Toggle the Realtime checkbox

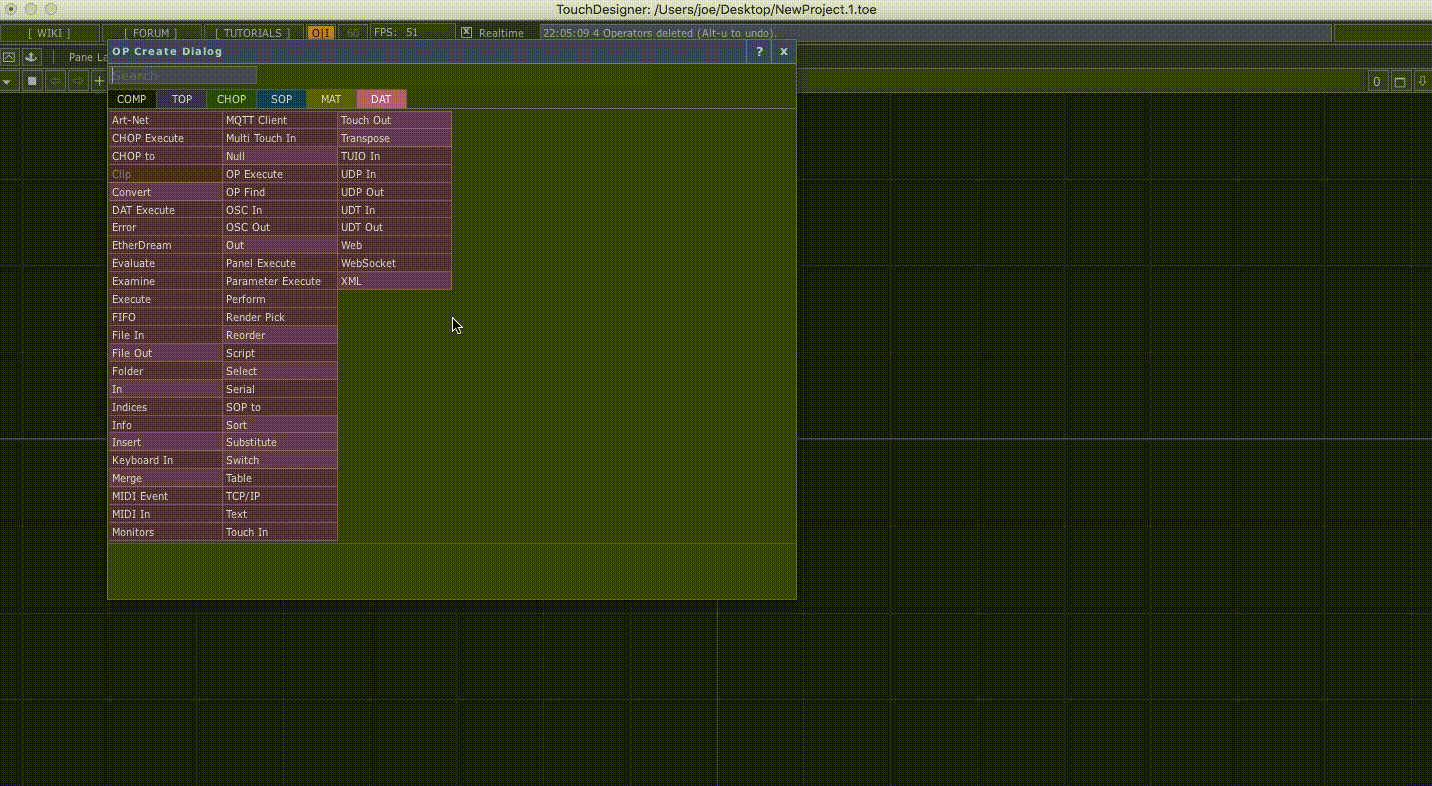(x=466, y=33)
